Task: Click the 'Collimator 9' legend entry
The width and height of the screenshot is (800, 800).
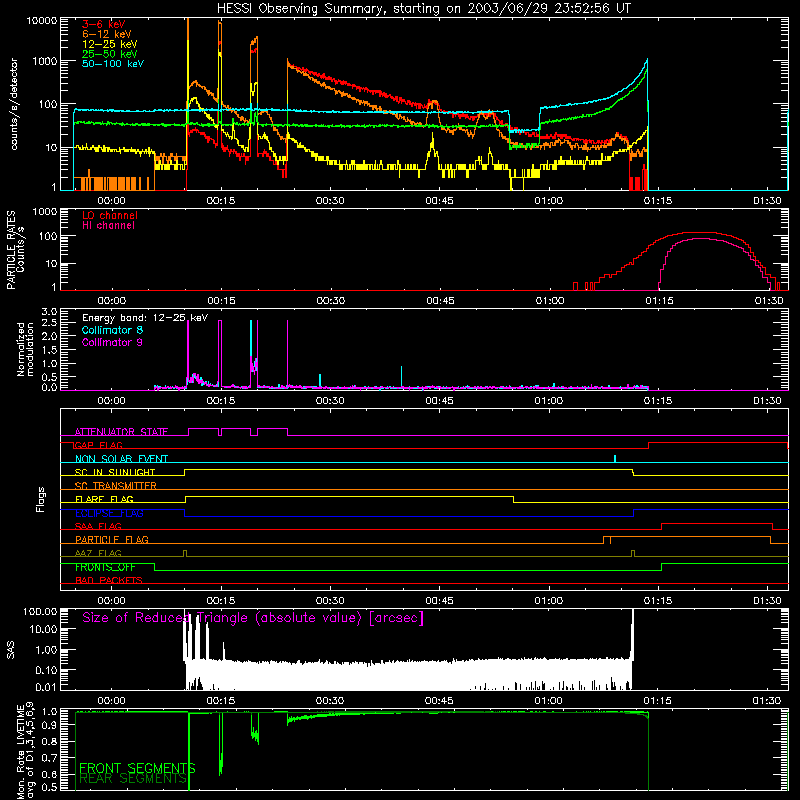Action: 112,342
